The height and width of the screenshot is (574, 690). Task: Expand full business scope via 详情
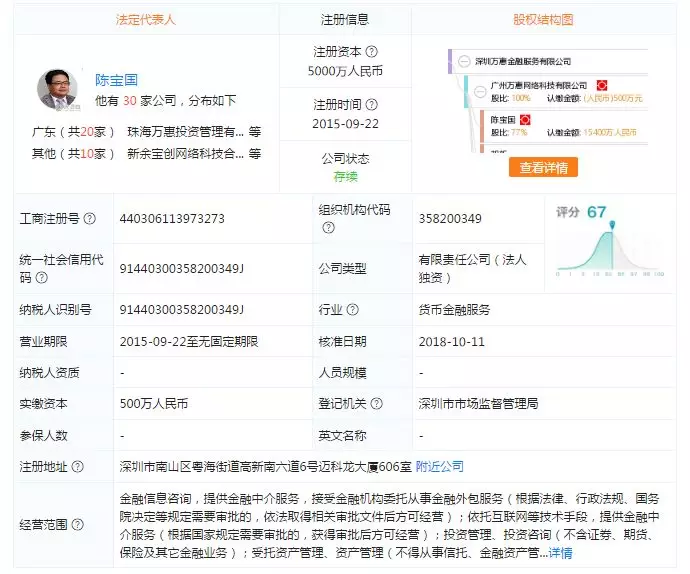561,552
